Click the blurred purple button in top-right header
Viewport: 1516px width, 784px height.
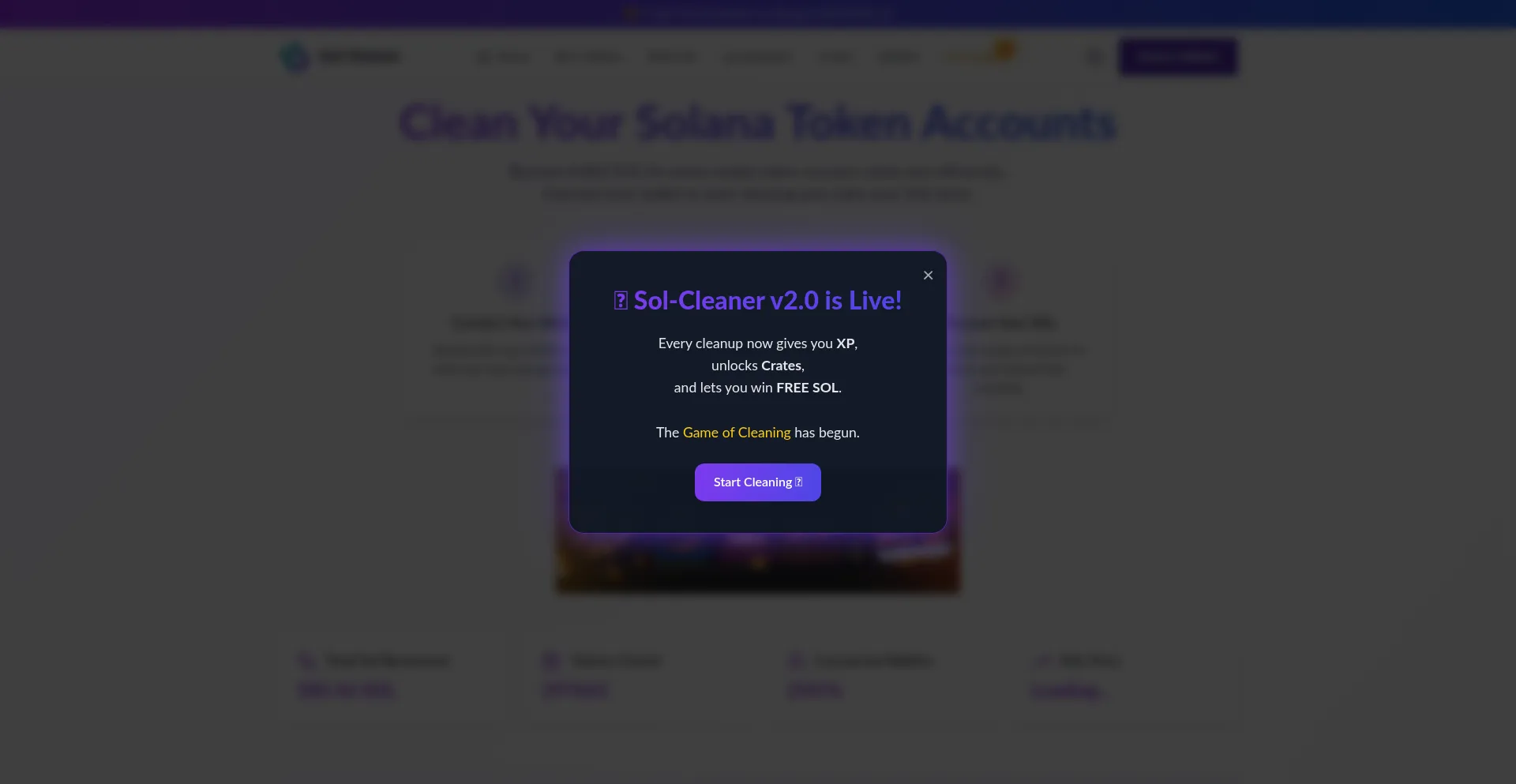[x=1177, y=57]
